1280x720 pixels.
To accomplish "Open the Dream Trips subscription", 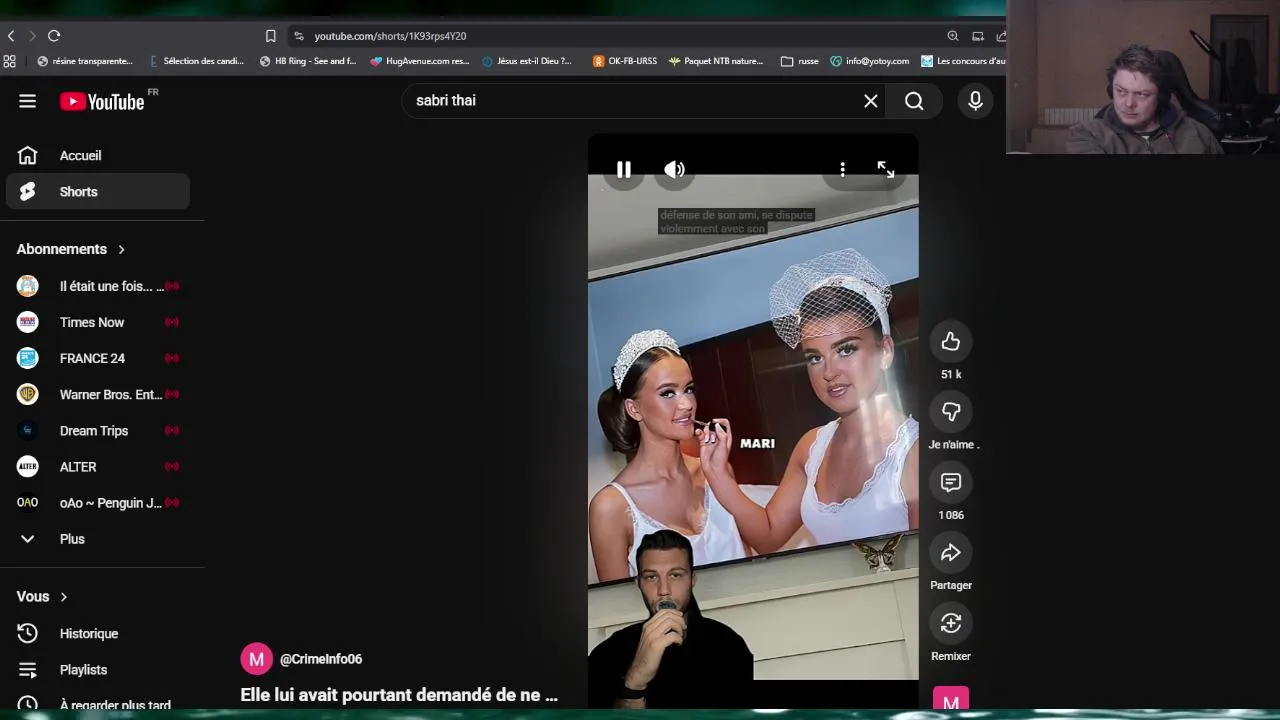I will coord(98,431).
